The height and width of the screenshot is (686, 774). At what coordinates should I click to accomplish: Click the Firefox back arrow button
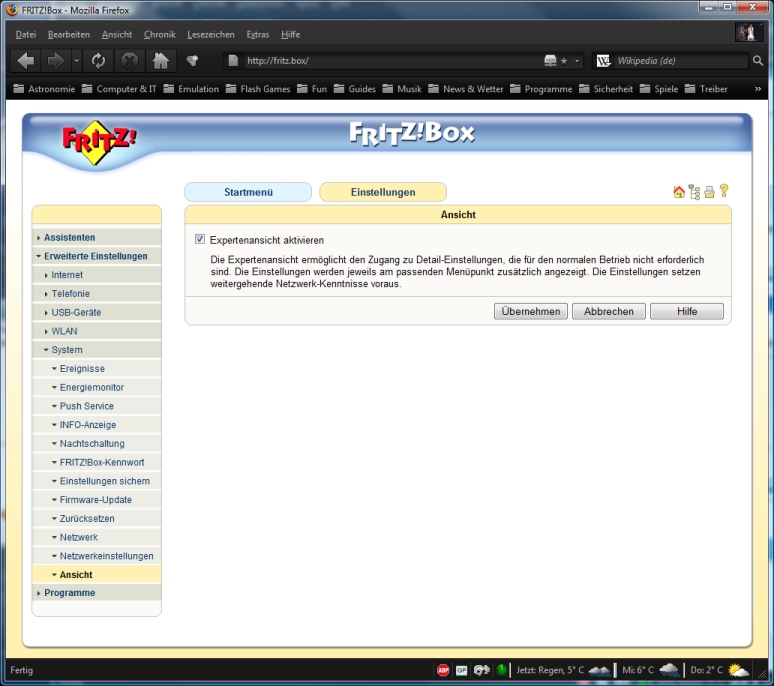pyautogui.click(x=26, y=61)
